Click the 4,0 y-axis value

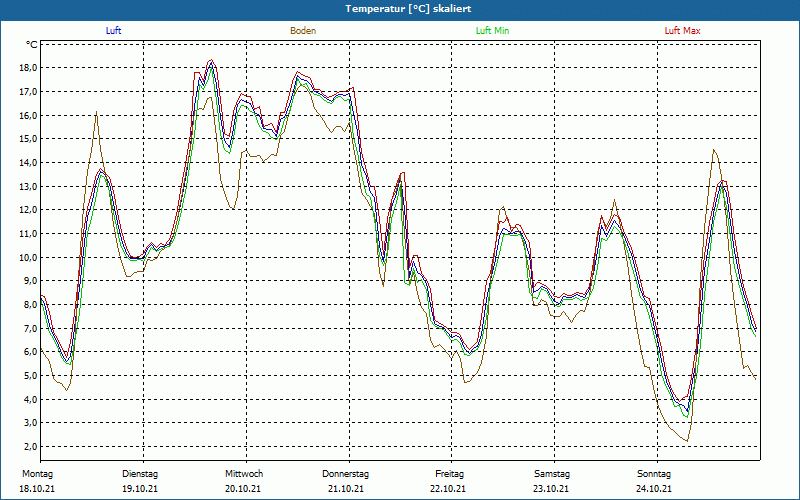coord(31,399)
